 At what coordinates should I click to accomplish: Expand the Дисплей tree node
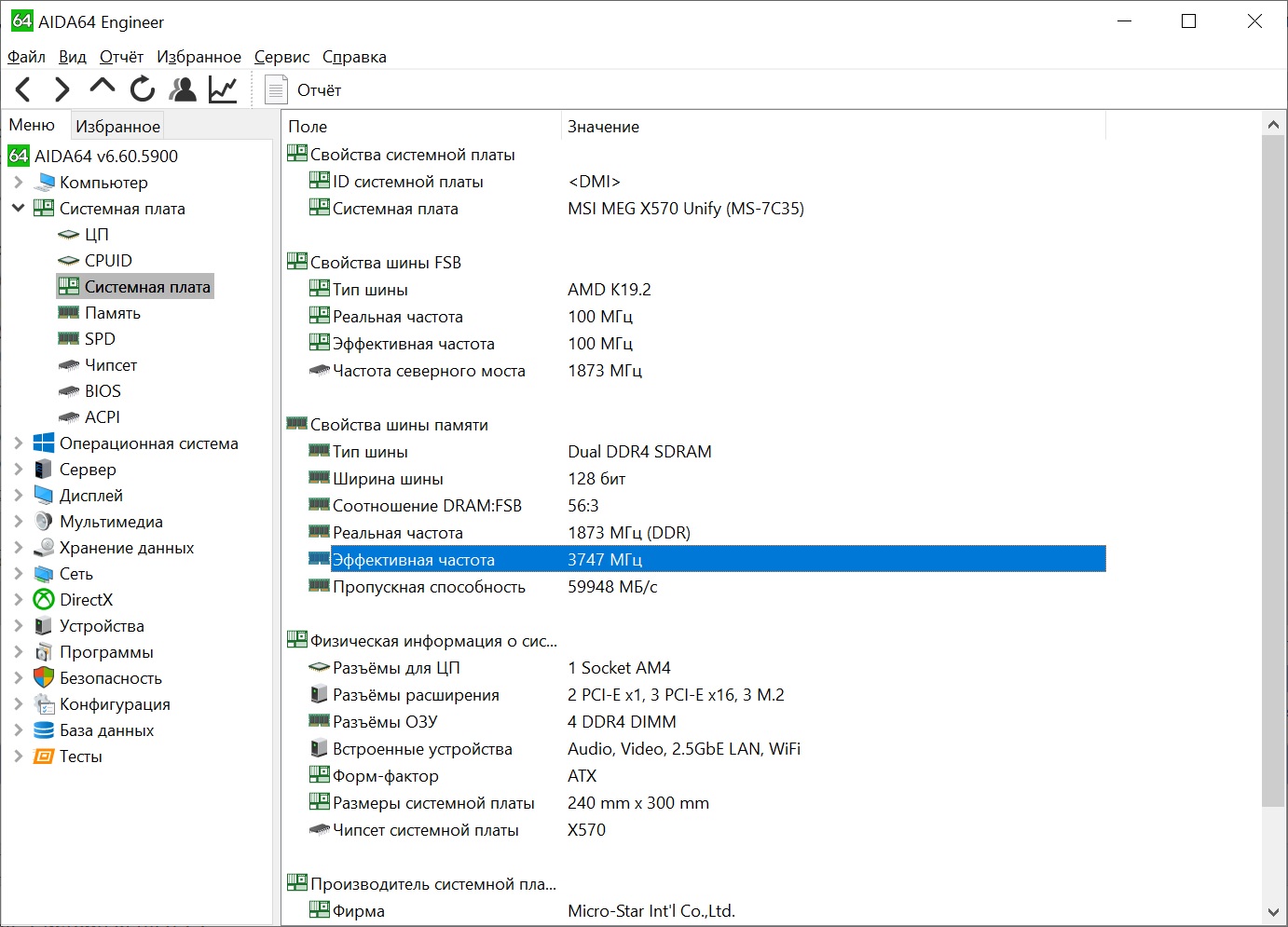coord(18,496)
